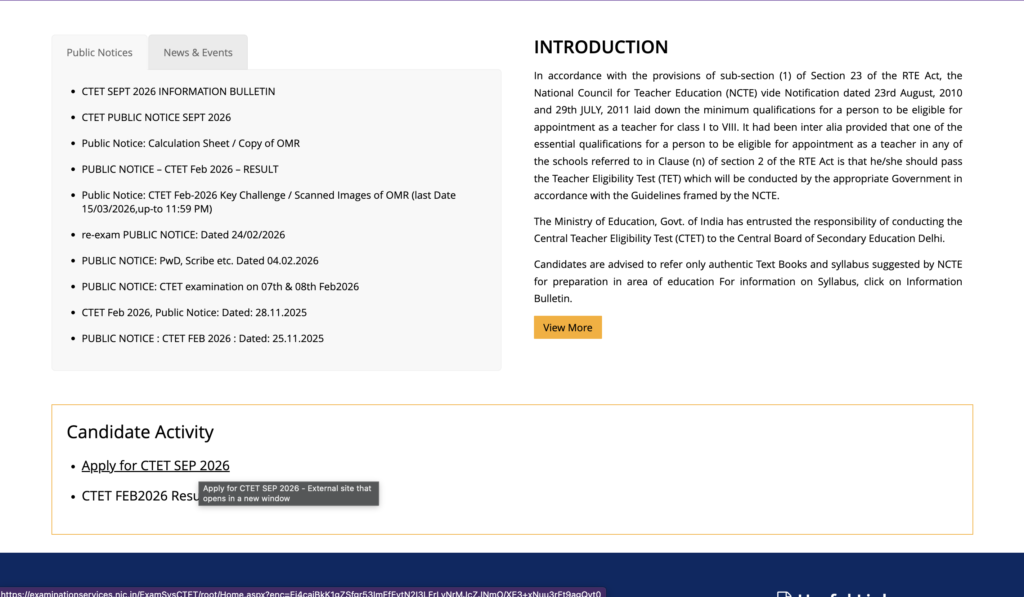Open PUBLIC NOTICE CTET FEB 2026 dated 25.11.2025
The width and height of the screenshot is (1024, 597).
point(202,338)
